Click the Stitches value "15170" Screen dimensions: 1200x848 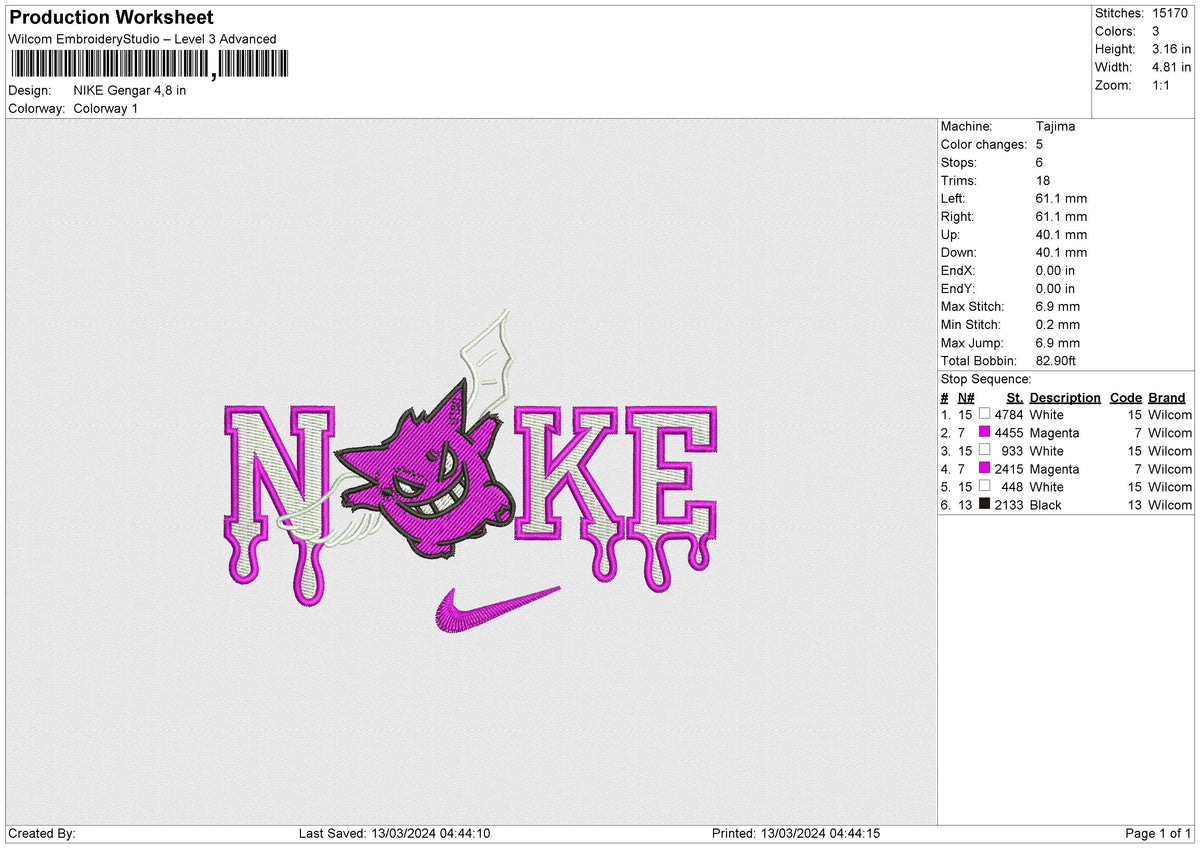(x=1170, y=13)
